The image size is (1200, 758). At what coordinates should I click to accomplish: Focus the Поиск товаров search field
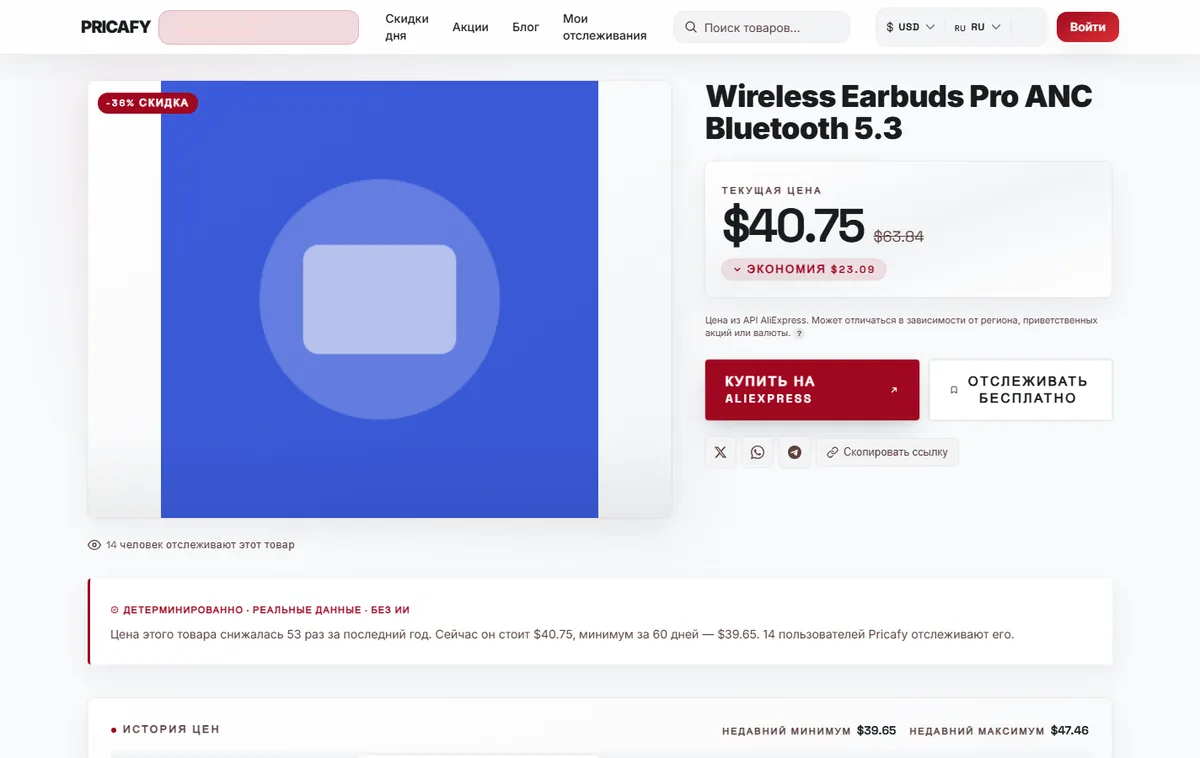click(x=762, y=27)
